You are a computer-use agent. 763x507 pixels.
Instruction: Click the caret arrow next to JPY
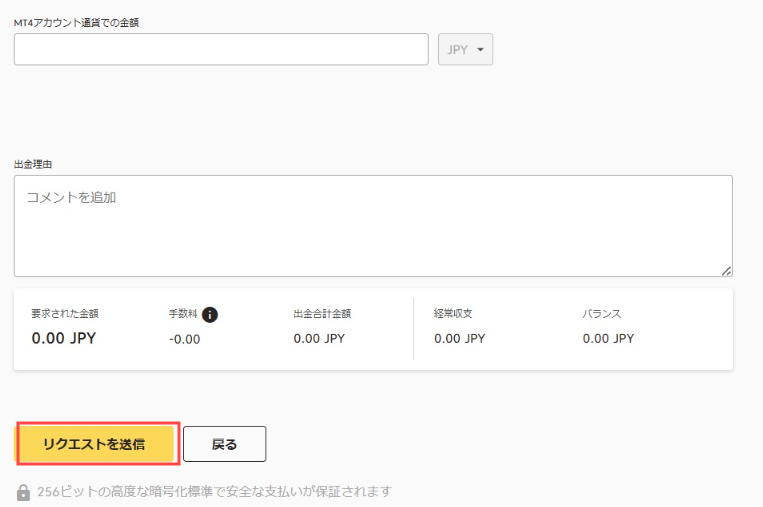click(x=480, y=49)
